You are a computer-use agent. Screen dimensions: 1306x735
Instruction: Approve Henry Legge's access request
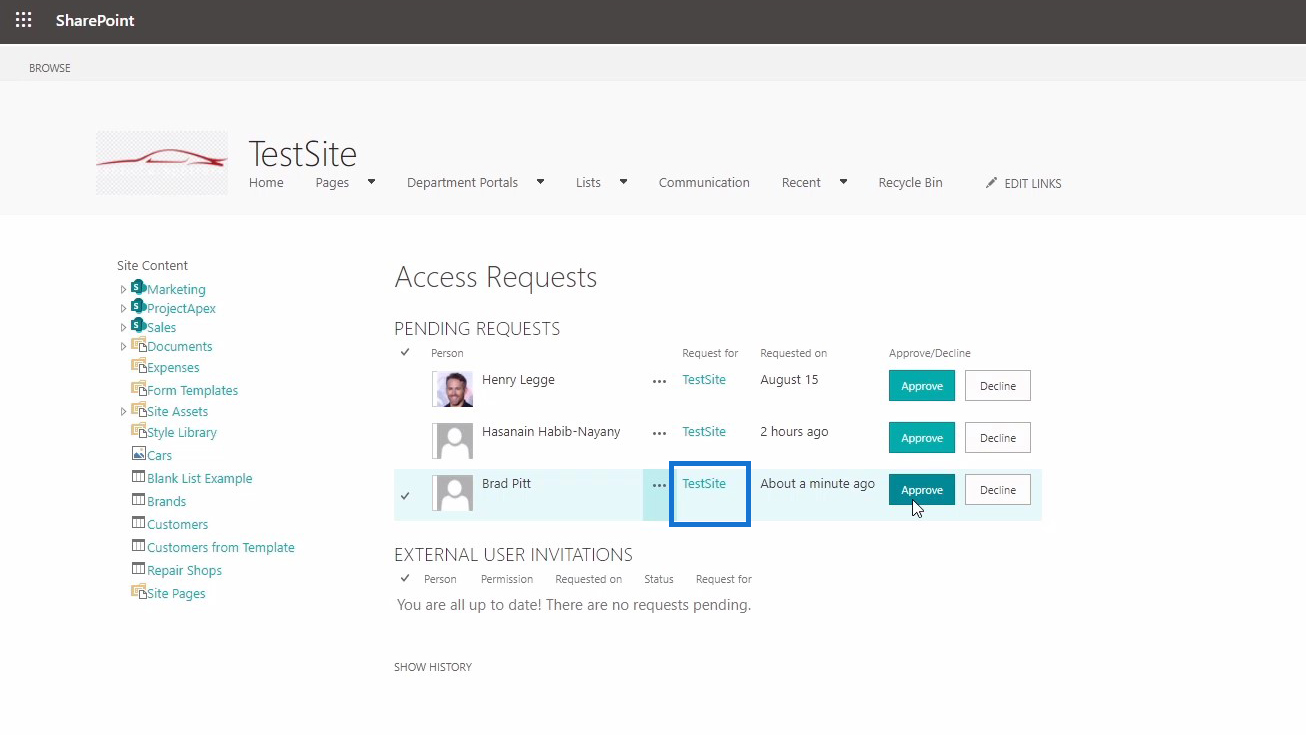(922, 386)
